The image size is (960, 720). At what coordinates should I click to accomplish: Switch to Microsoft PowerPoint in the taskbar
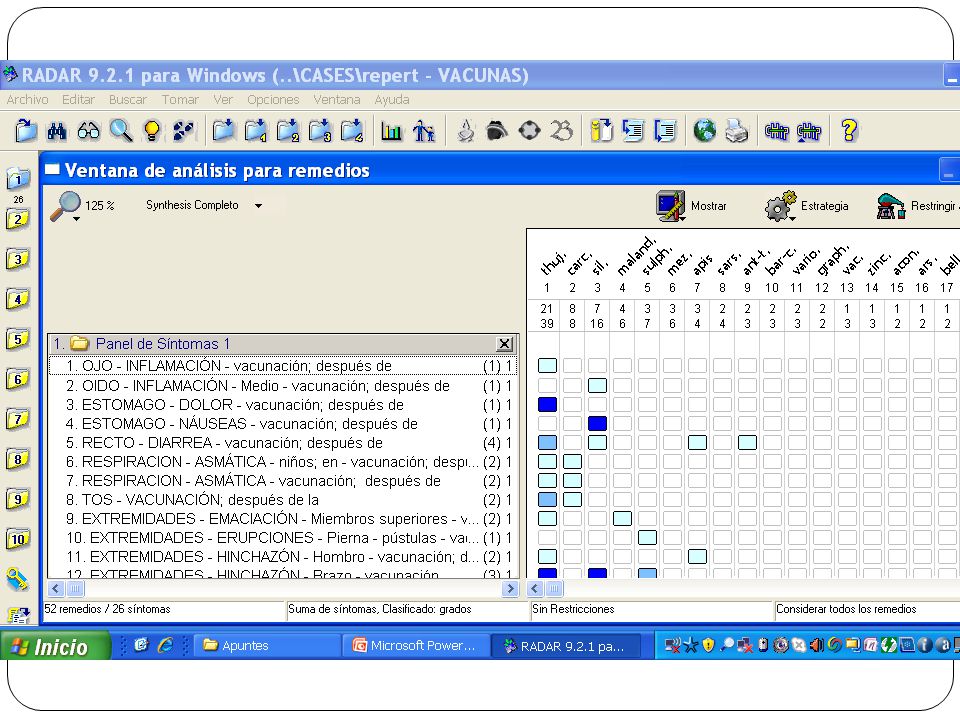point(416,645)
